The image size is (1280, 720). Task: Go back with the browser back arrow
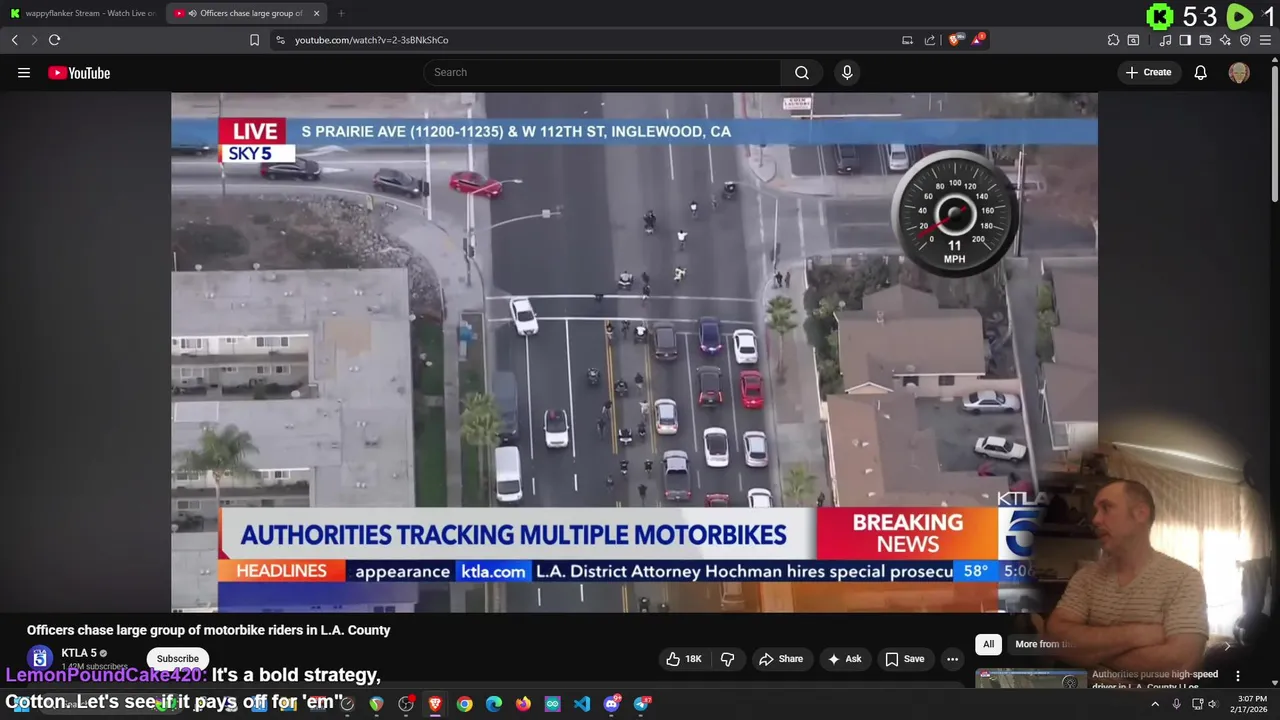click(14, 40)
